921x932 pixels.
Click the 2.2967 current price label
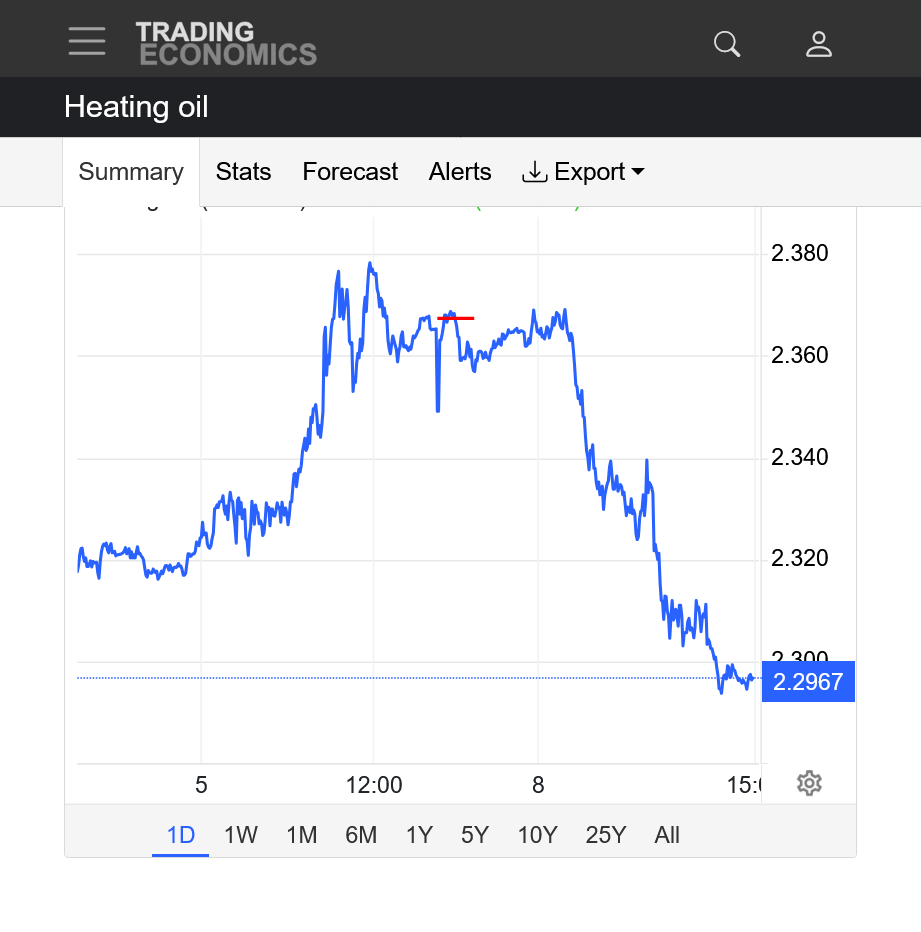(808, 682)
